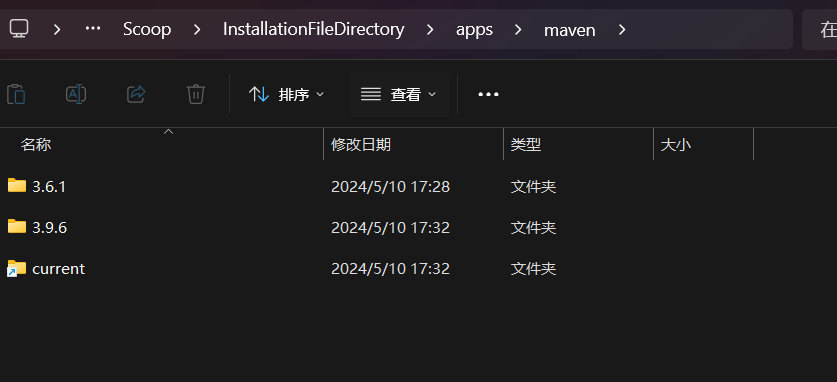This screenshot has width=837, height=382.
Task: Navigate to InstallationFileDirectory breadcrumb
Action: click(x=313, y=29)
